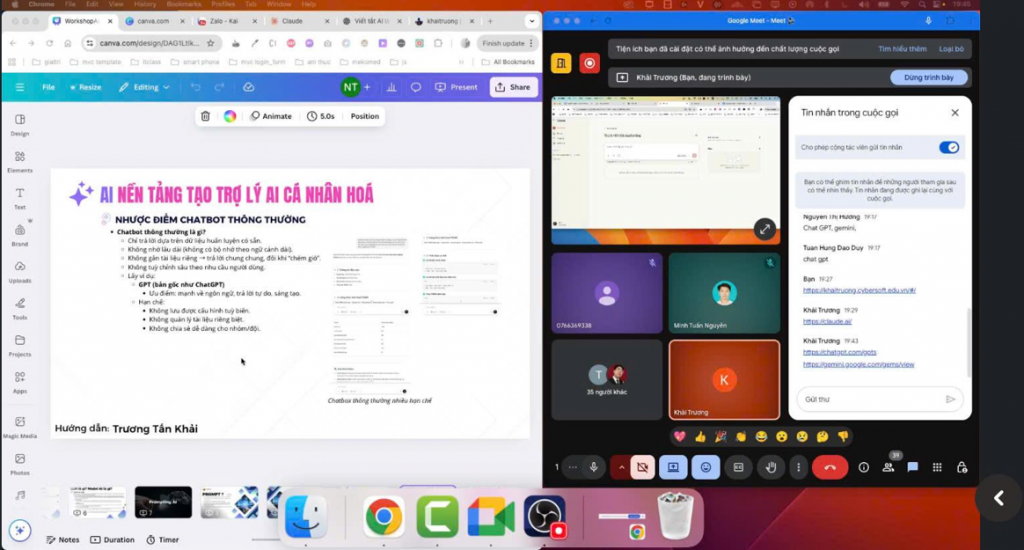
Task: Send the thumbs up reaction emoji
Action: (x=700, y=437)
